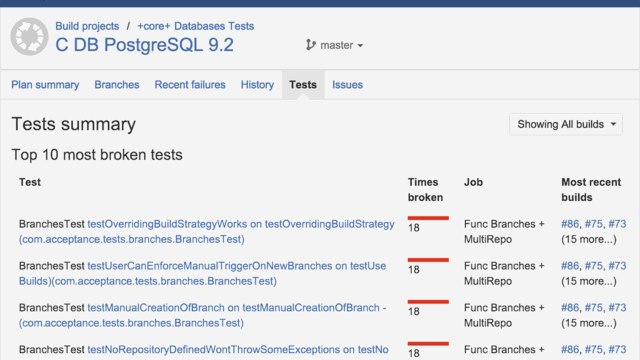Open the testOverridingBuildStrategyWorks test link
Screen dimensions: 640x360
[207, 231]
